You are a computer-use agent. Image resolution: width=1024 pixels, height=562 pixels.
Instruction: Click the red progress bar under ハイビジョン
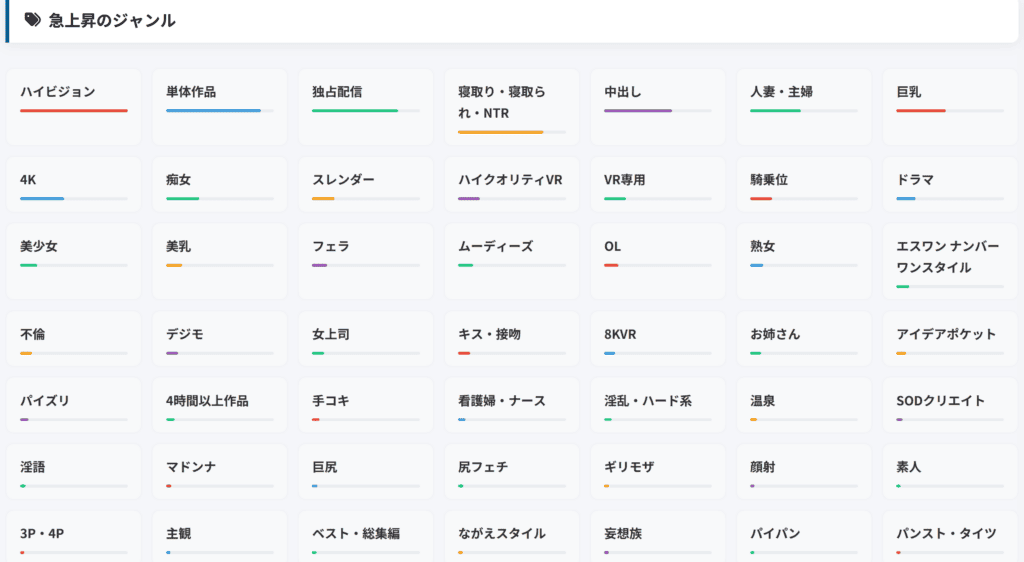[x=73, y=110]
